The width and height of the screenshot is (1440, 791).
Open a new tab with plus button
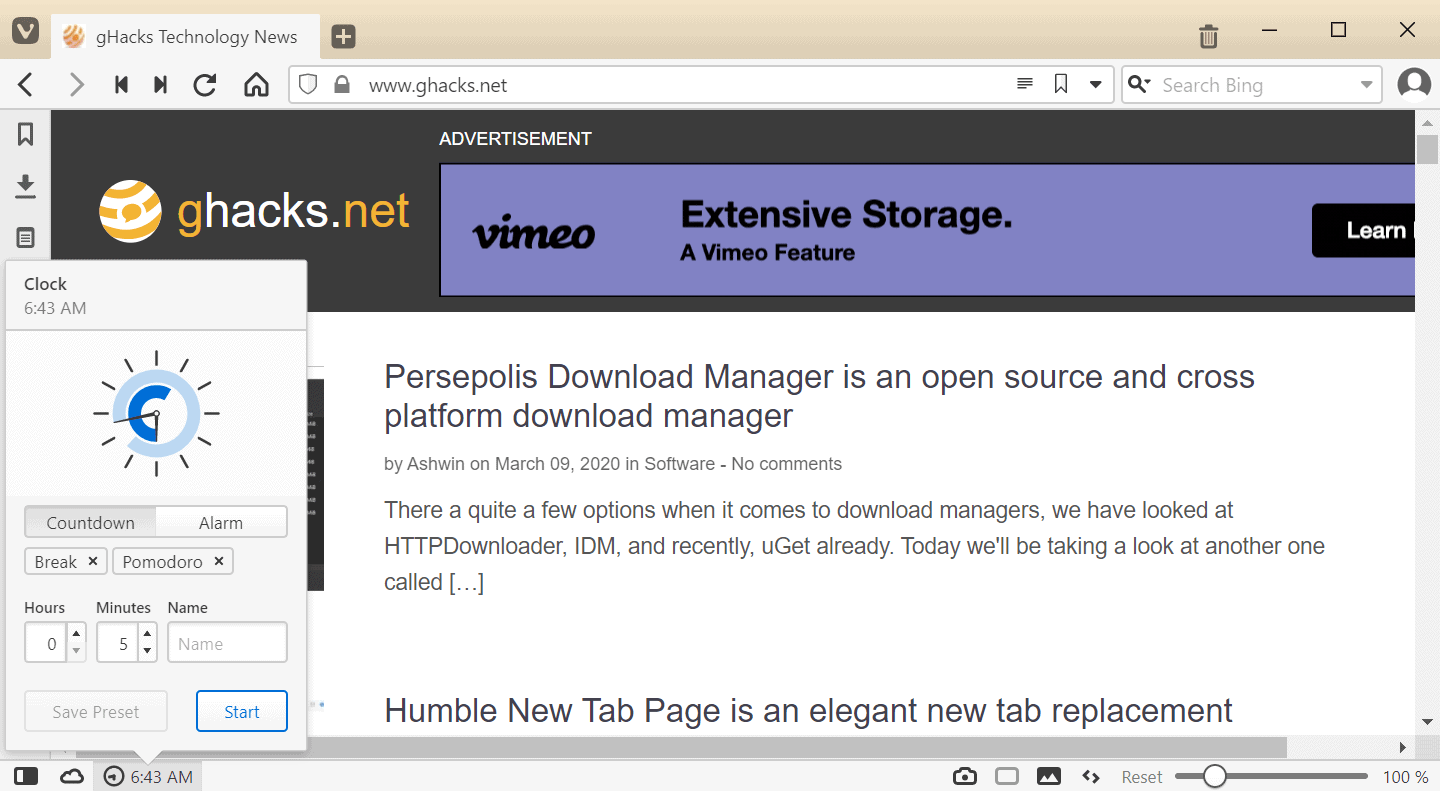point(343,37)
